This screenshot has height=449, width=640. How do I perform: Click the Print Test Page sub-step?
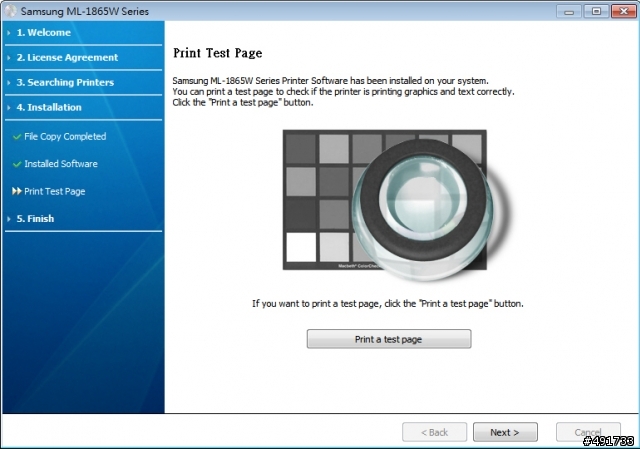pyautogui.click(x=55, y=191)
